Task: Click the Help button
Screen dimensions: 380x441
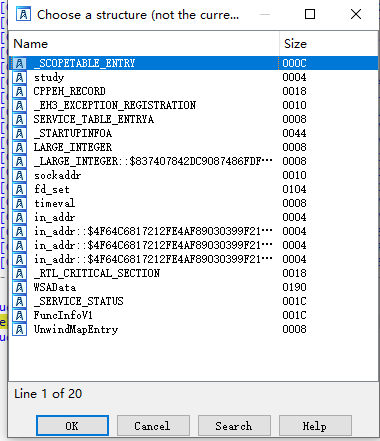Action: [315, 426]
